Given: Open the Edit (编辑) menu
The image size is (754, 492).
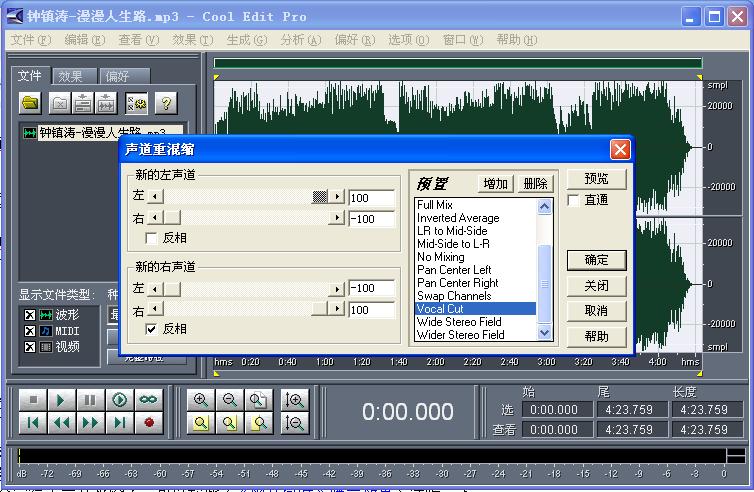Looking at the screenshot, I should click(x=85, y=40).
